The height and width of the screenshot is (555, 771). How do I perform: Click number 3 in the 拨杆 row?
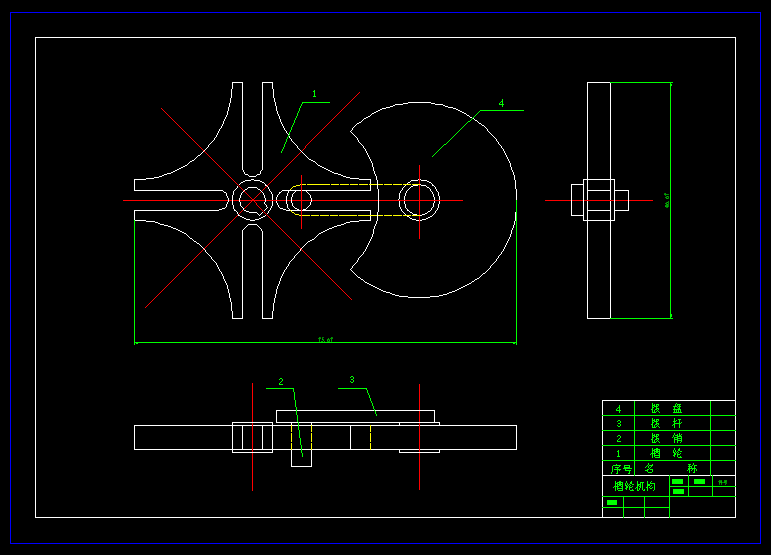point(619,424)
